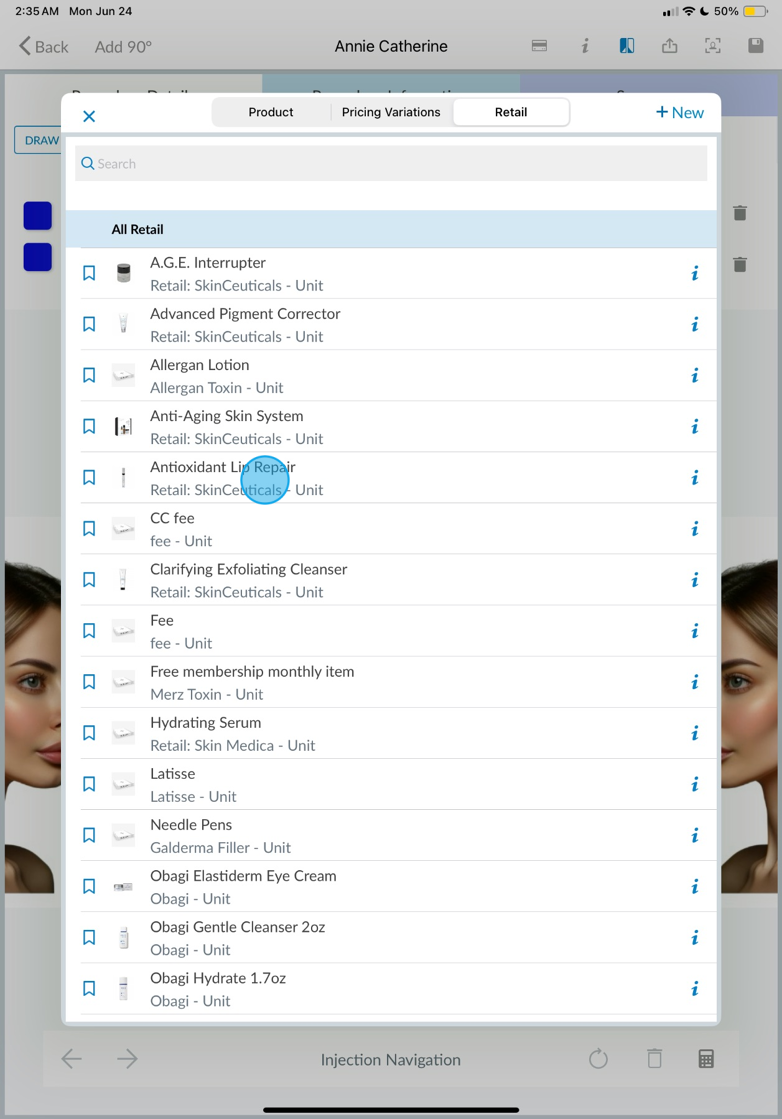This screenshot has height=1119, width=782.
Task: Select the first blue color swatch
Action: (x=38, y=216)
